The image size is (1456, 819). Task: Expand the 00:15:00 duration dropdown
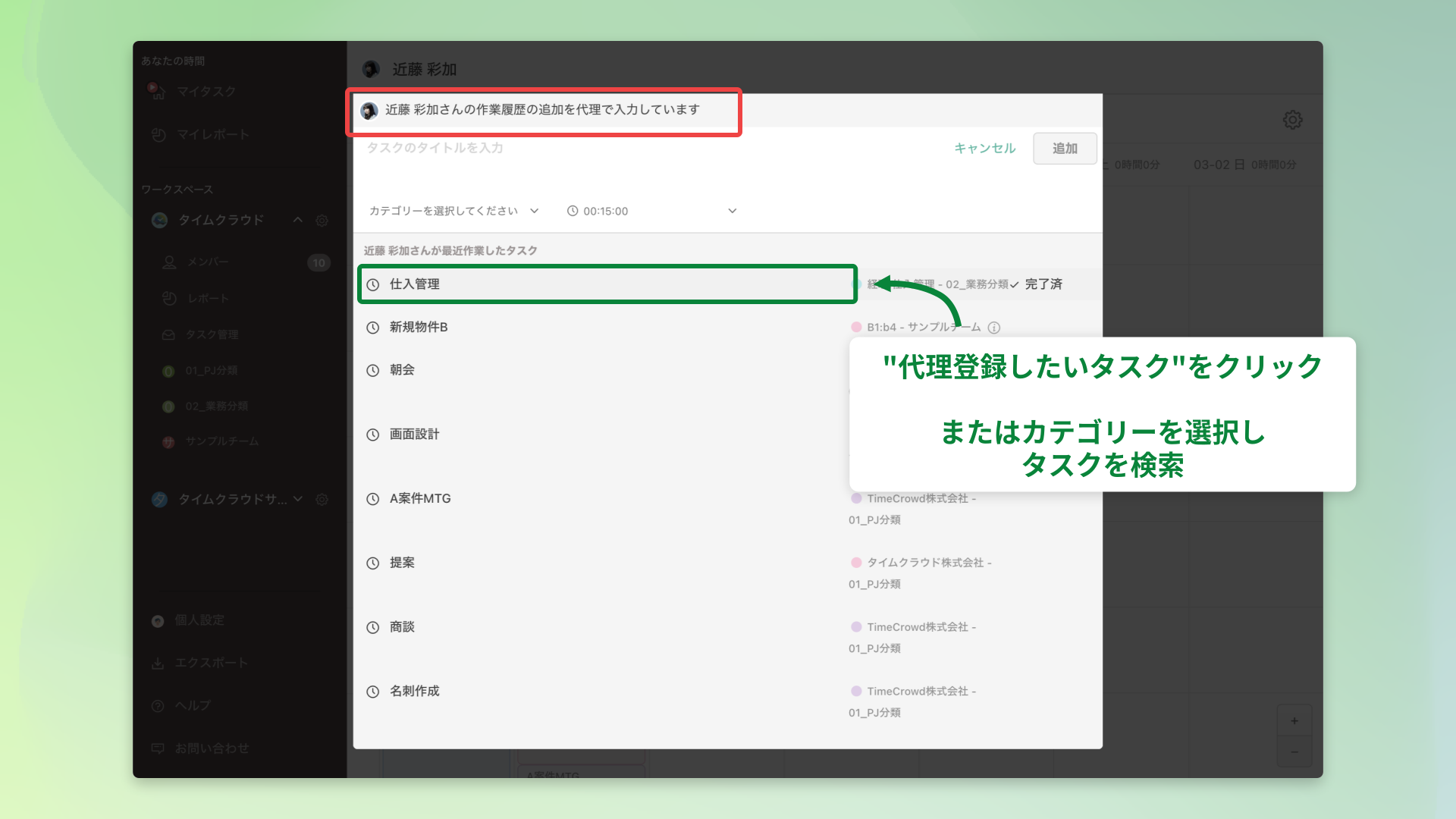(x=732, y=211)
